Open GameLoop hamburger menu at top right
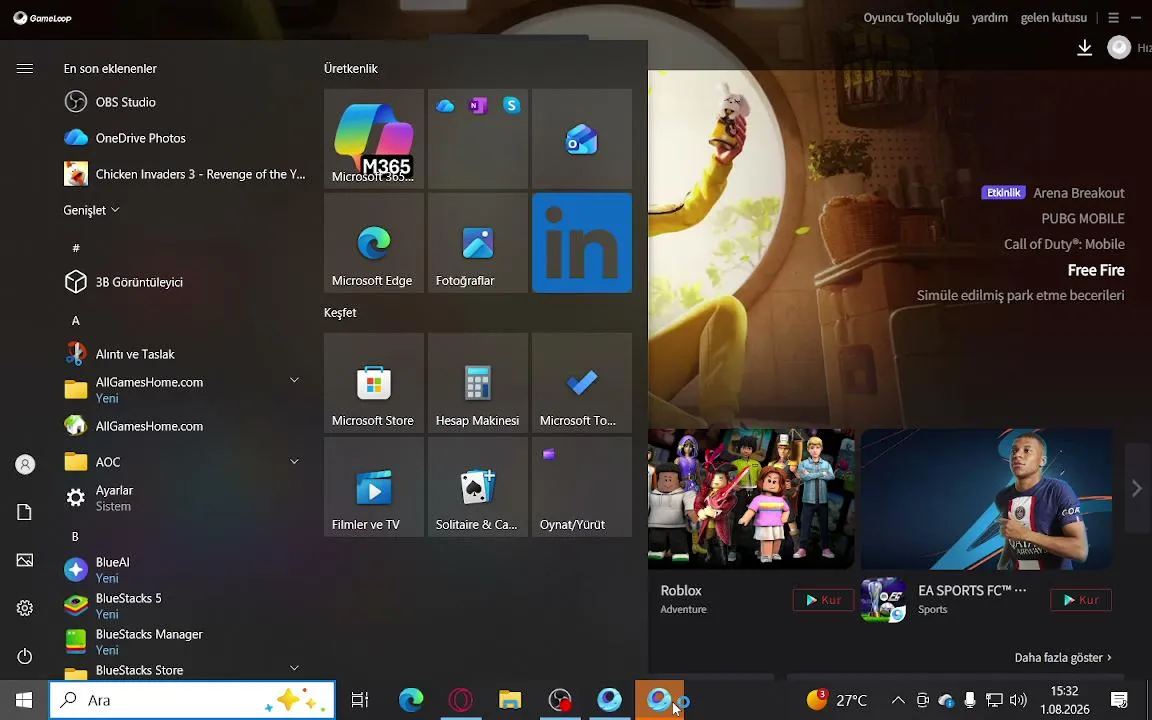 (1114, 18)
